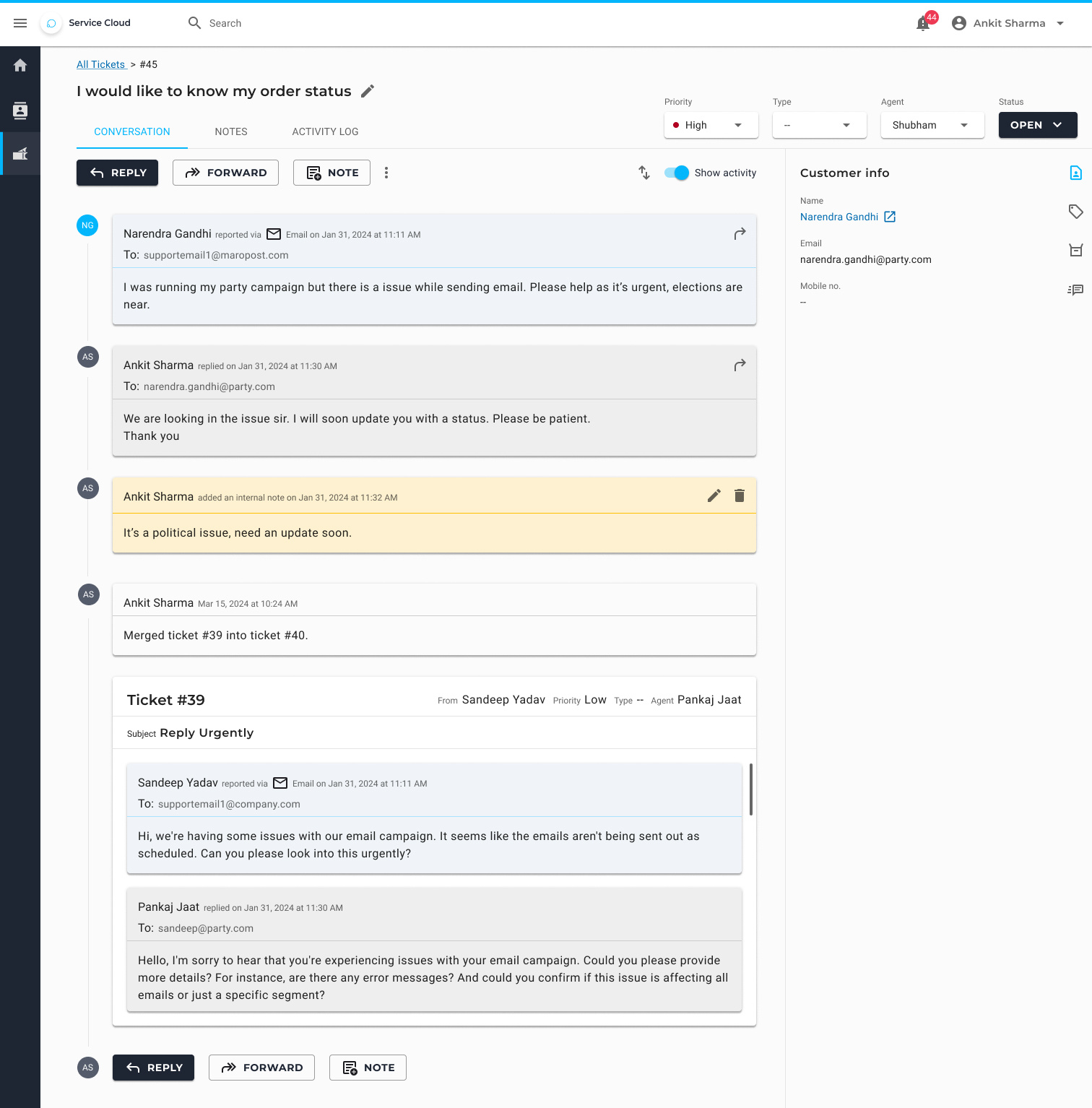
Task: Open the more options three-dot menu
Action: 386,173
